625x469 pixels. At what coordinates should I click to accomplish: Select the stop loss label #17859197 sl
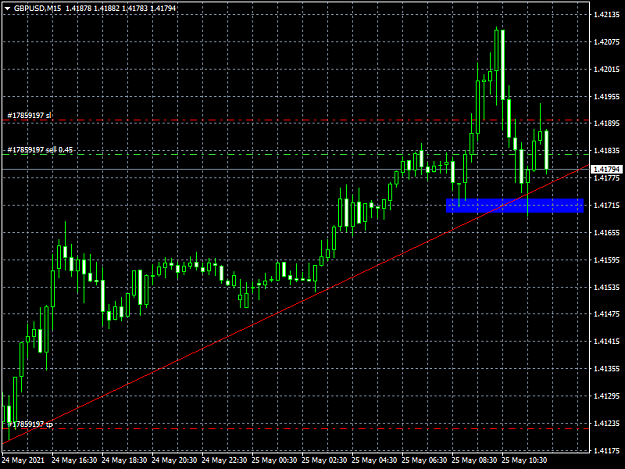pos(29,115)
